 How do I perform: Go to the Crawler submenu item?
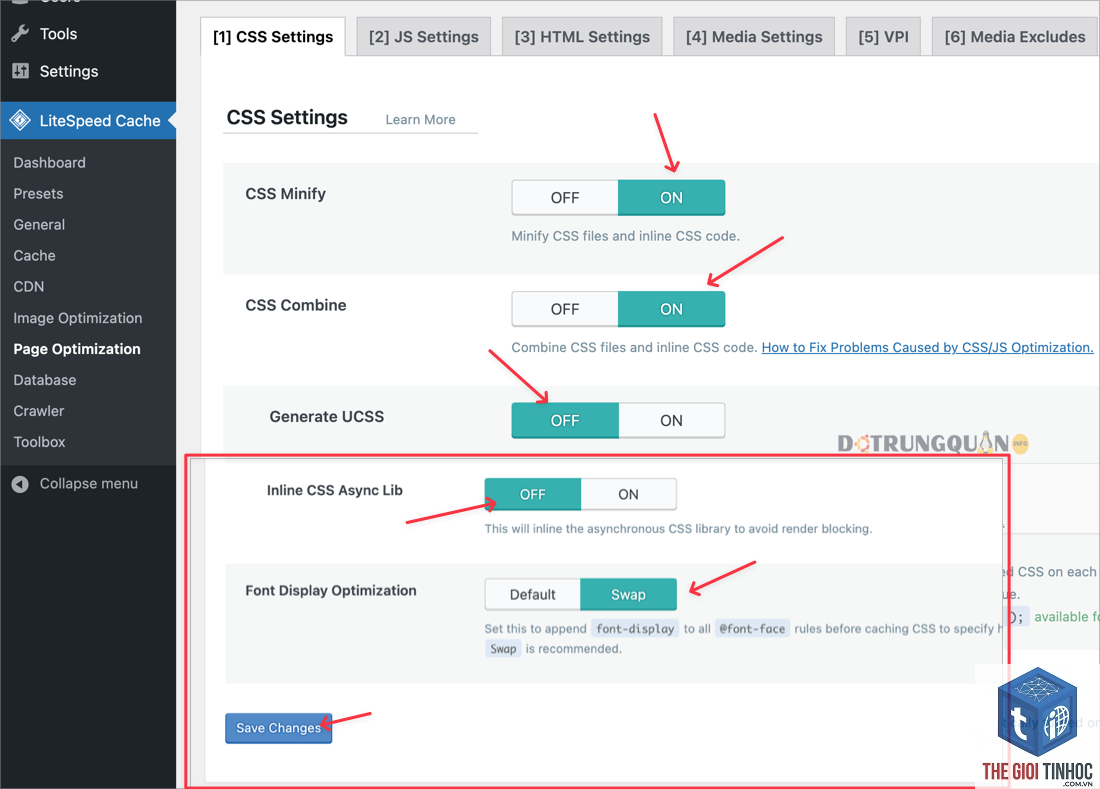tap(39, 411)
